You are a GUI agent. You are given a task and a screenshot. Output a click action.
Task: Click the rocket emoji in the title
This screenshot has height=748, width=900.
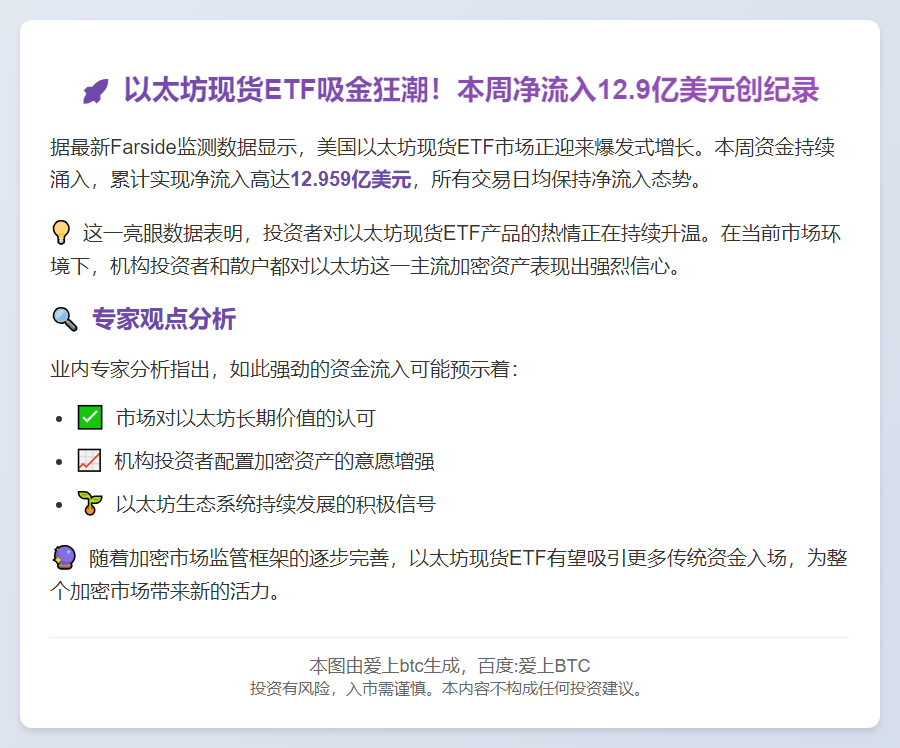tap(95, 91)
